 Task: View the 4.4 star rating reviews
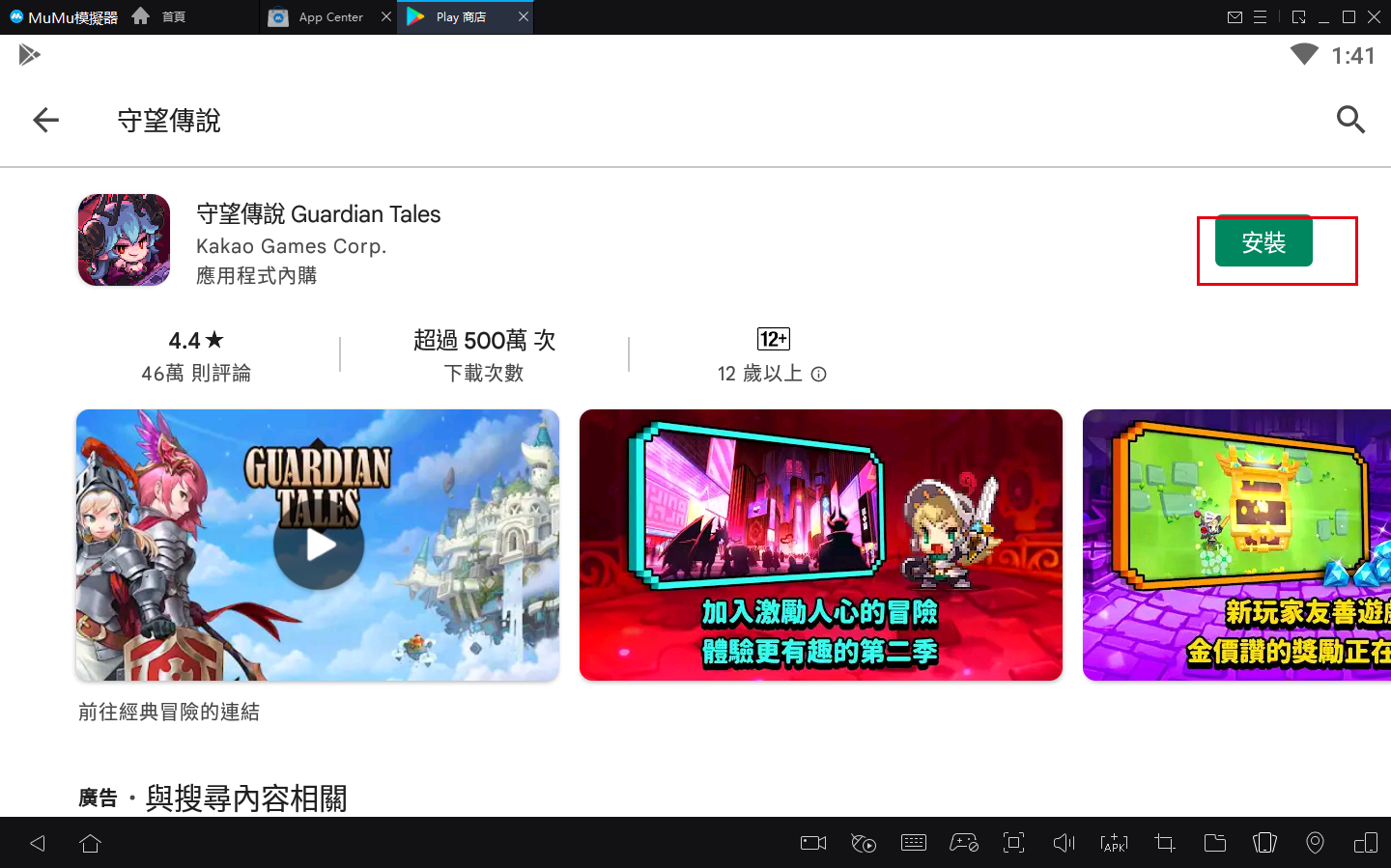click(196, 340)
